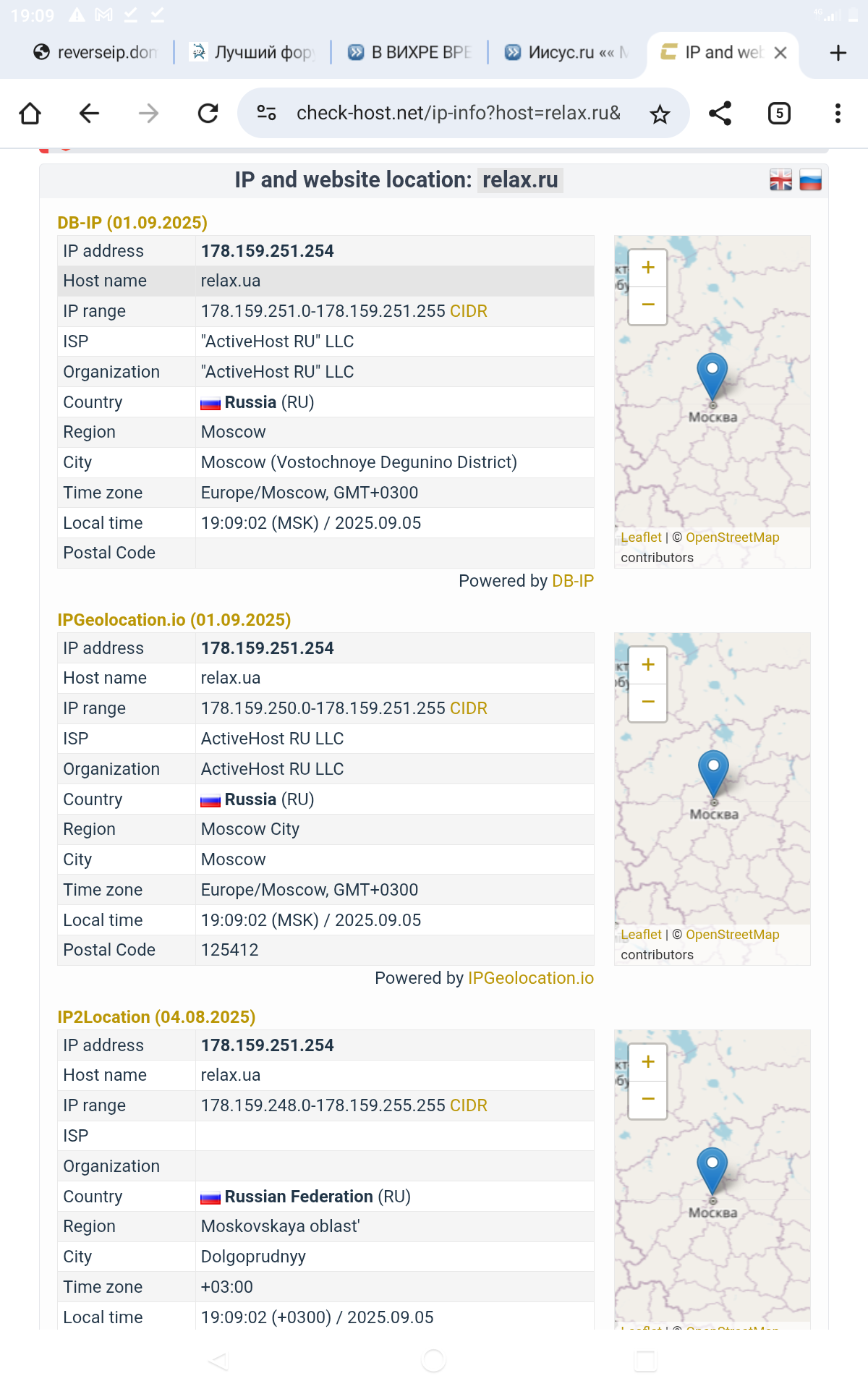Go back with the back arrow
868x1389 pixels.
(89, 114)
